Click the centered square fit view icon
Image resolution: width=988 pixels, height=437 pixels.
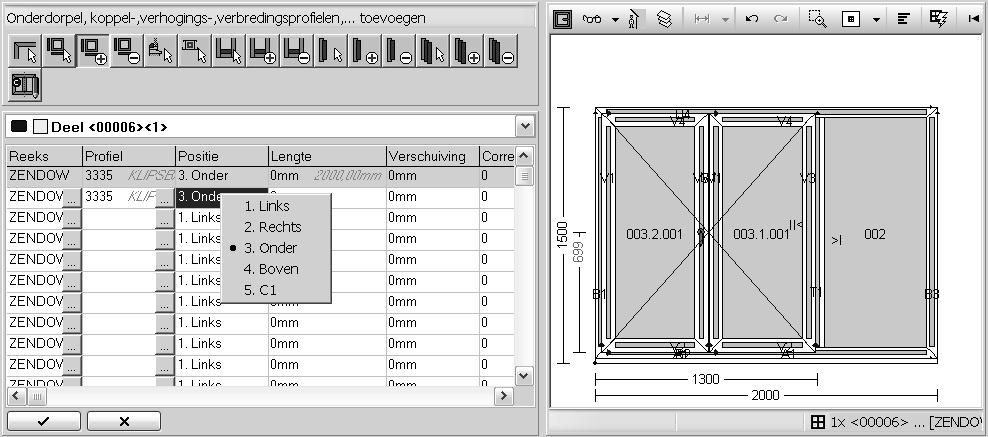[x=851, y=19]
